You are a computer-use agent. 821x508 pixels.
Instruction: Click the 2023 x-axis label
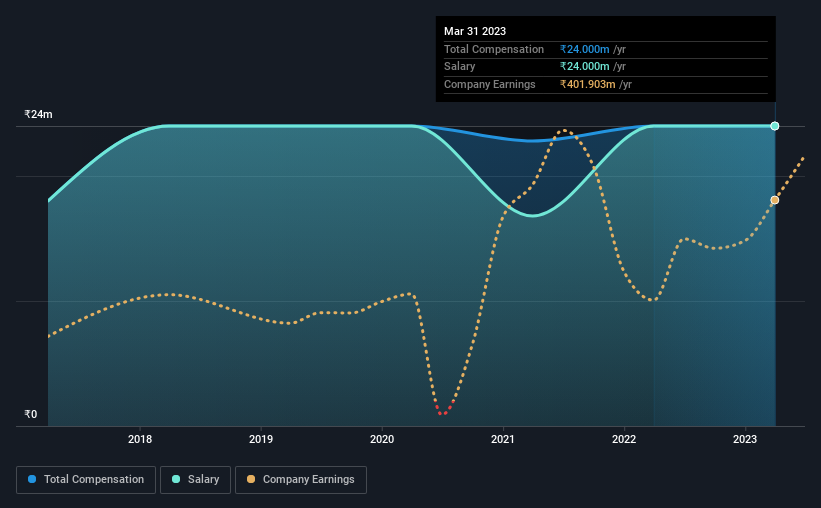click(745, 439)
